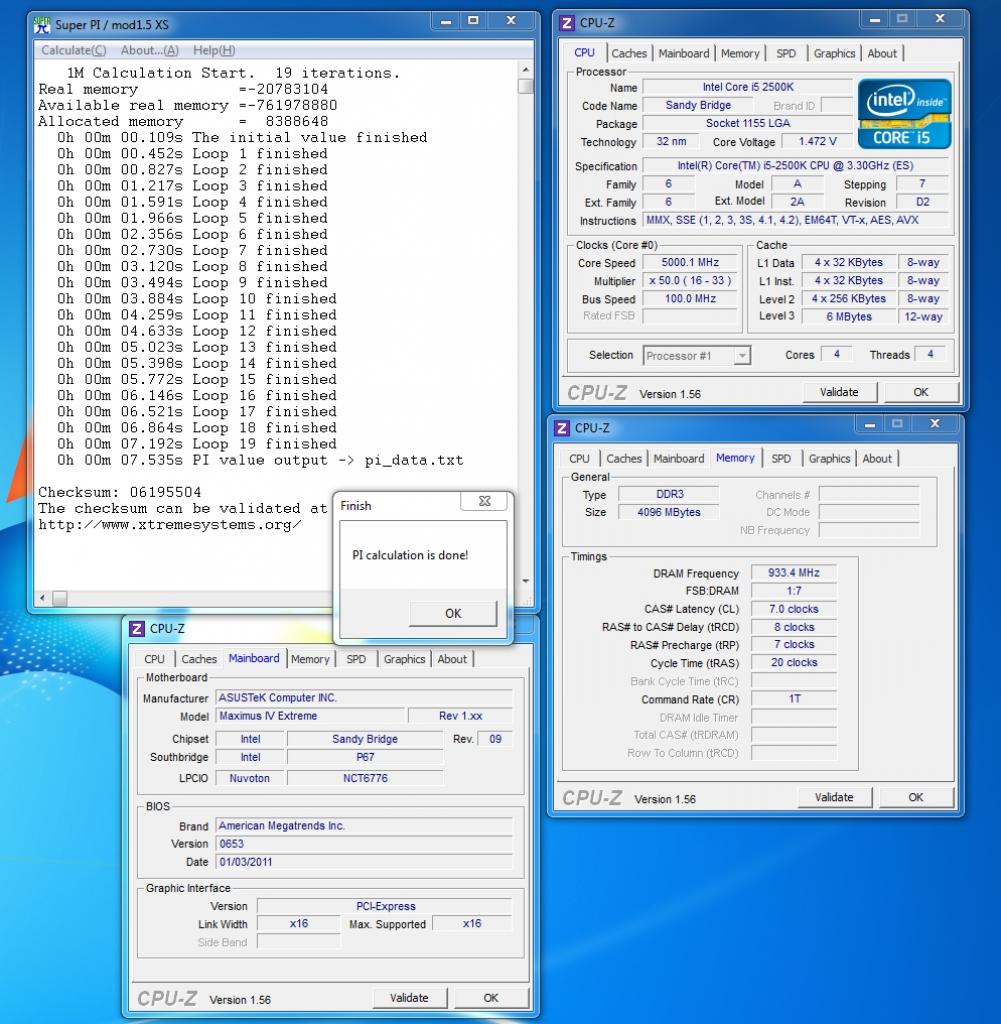Image resolution: width=1001 pixels, height=1024 pixels.
Task: Click the Super PI vertical scrollbar up arrow
Action: [x=526, y=69]
